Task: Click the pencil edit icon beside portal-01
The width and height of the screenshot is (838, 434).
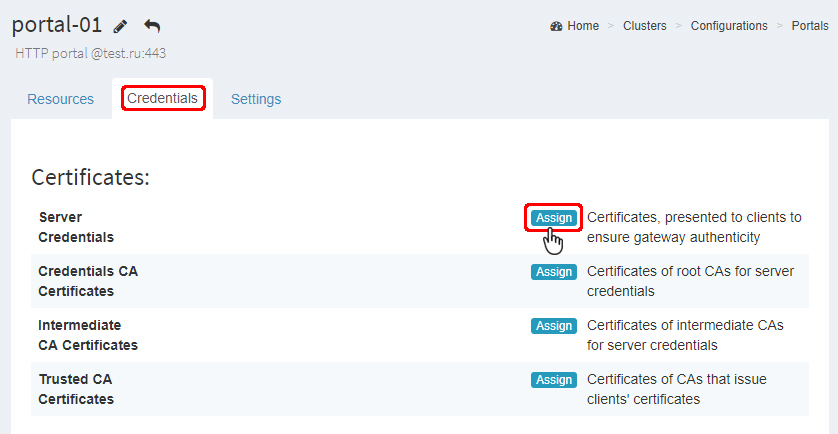Action: [121, 26]
